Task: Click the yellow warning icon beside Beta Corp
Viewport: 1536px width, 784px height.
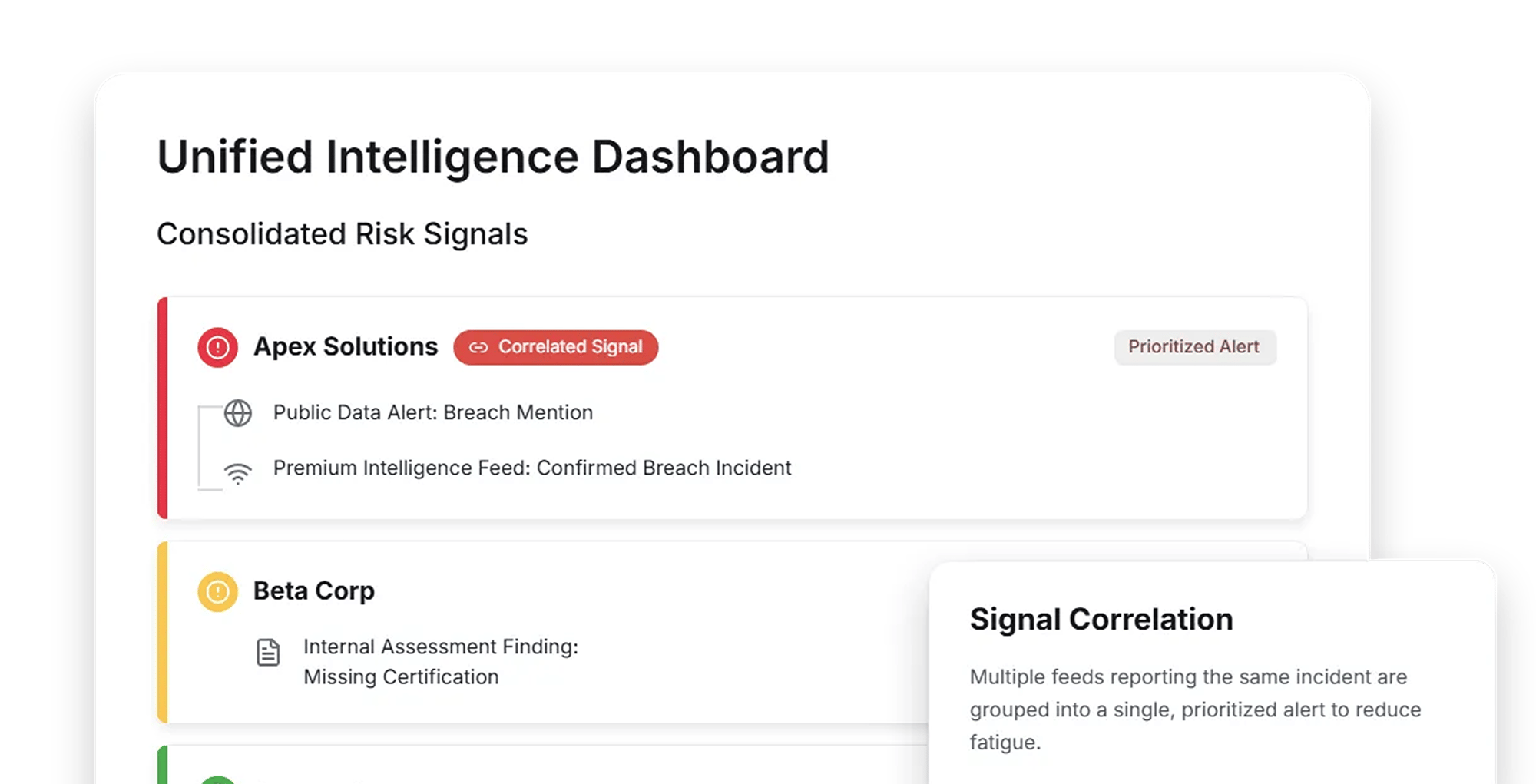Action: [217, 592]
